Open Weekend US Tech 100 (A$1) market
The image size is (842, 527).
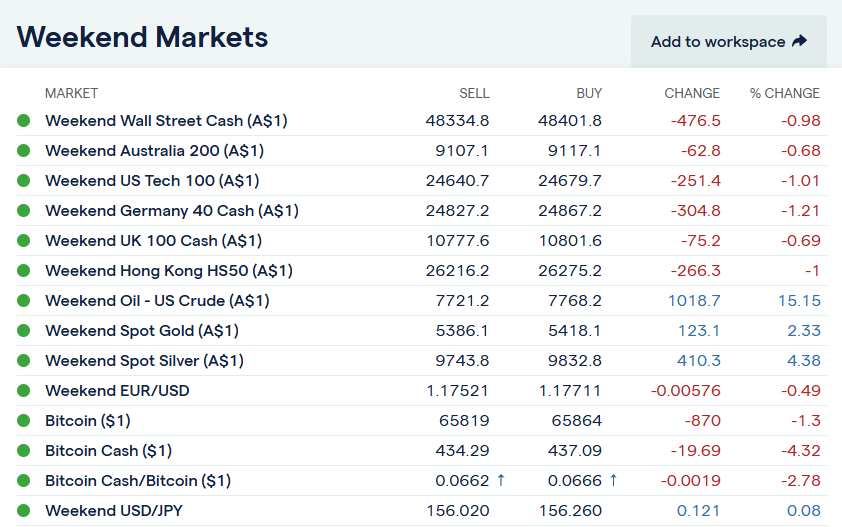(x=152, y=181)
